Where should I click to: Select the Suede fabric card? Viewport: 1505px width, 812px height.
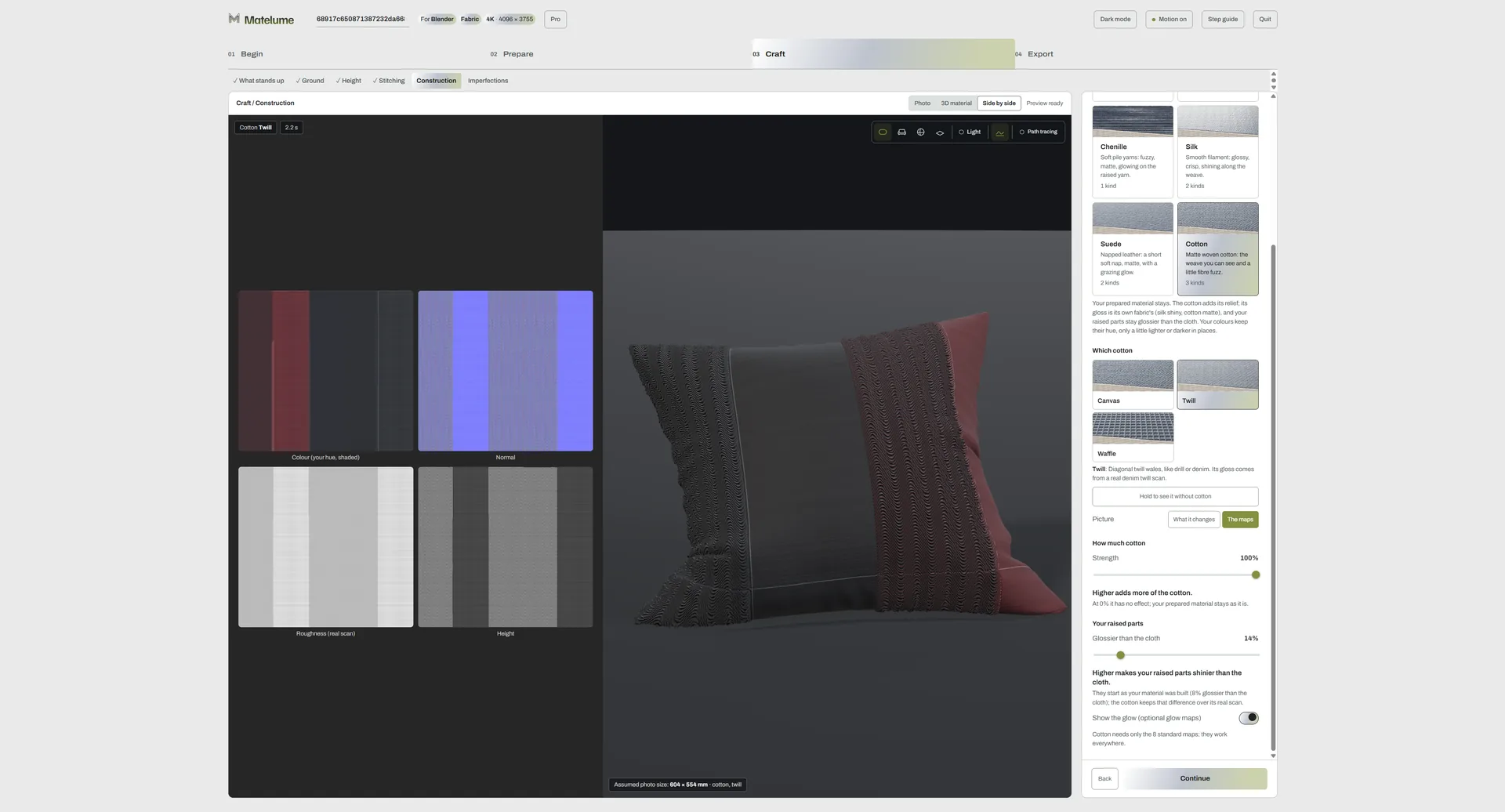pyautogui.click(x=1133, y=248)
